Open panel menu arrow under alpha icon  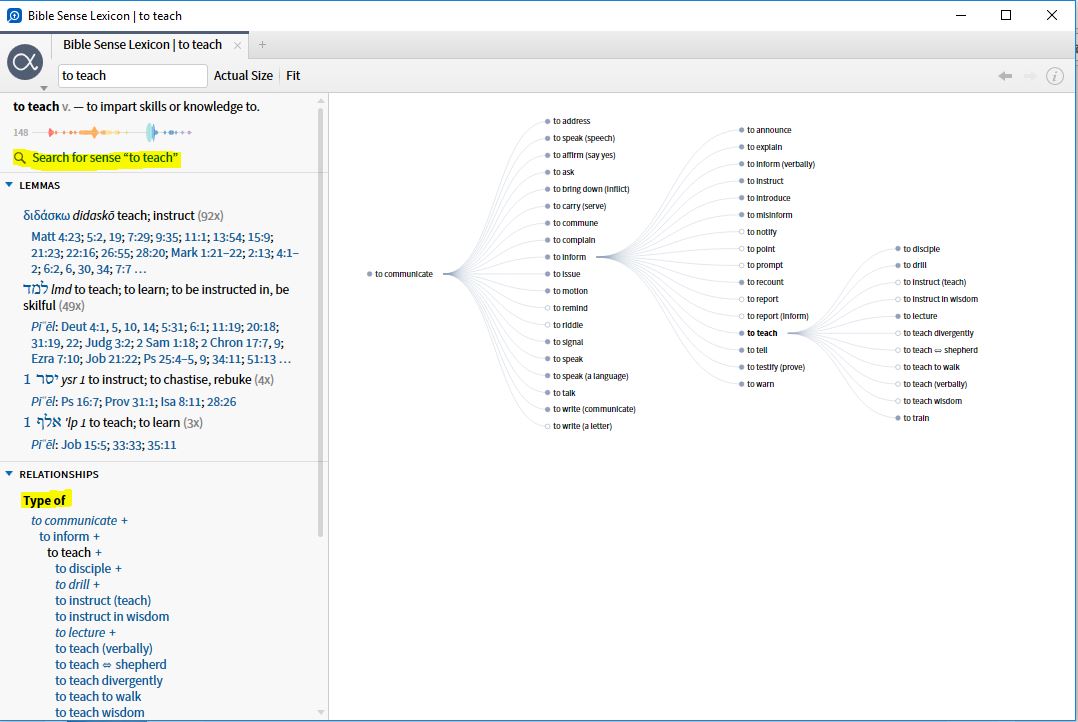(44, 88)
